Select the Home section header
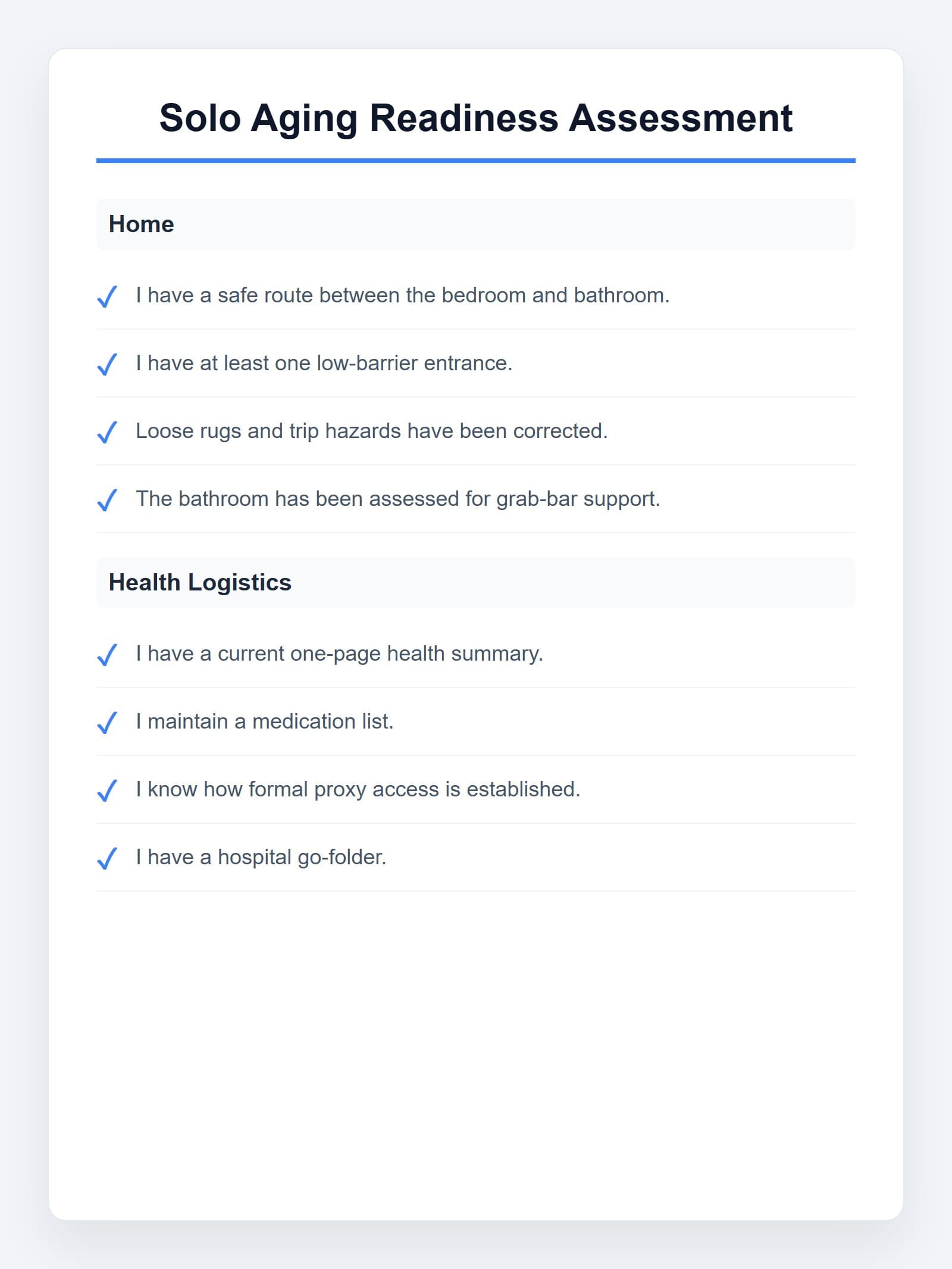Viewport: 952px width, 1269px height. click(476, 224)
